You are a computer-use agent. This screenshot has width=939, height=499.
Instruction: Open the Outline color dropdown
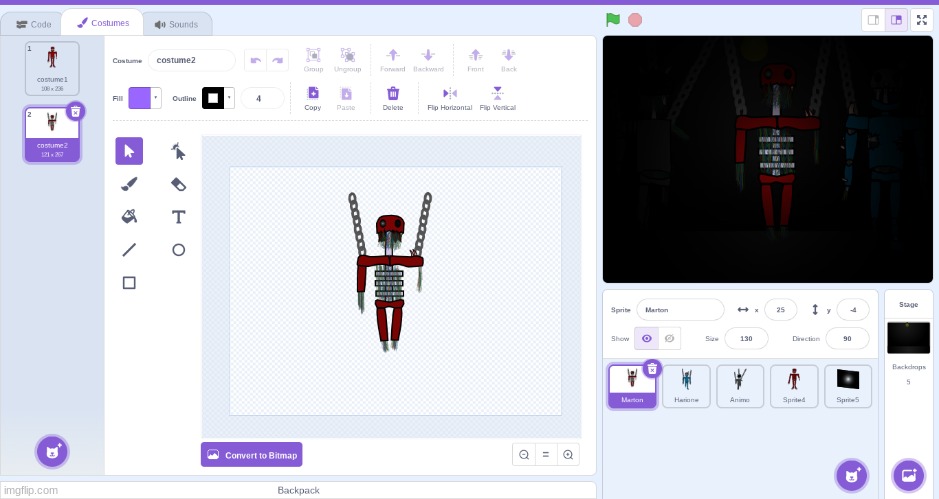(x=229, y=98)
